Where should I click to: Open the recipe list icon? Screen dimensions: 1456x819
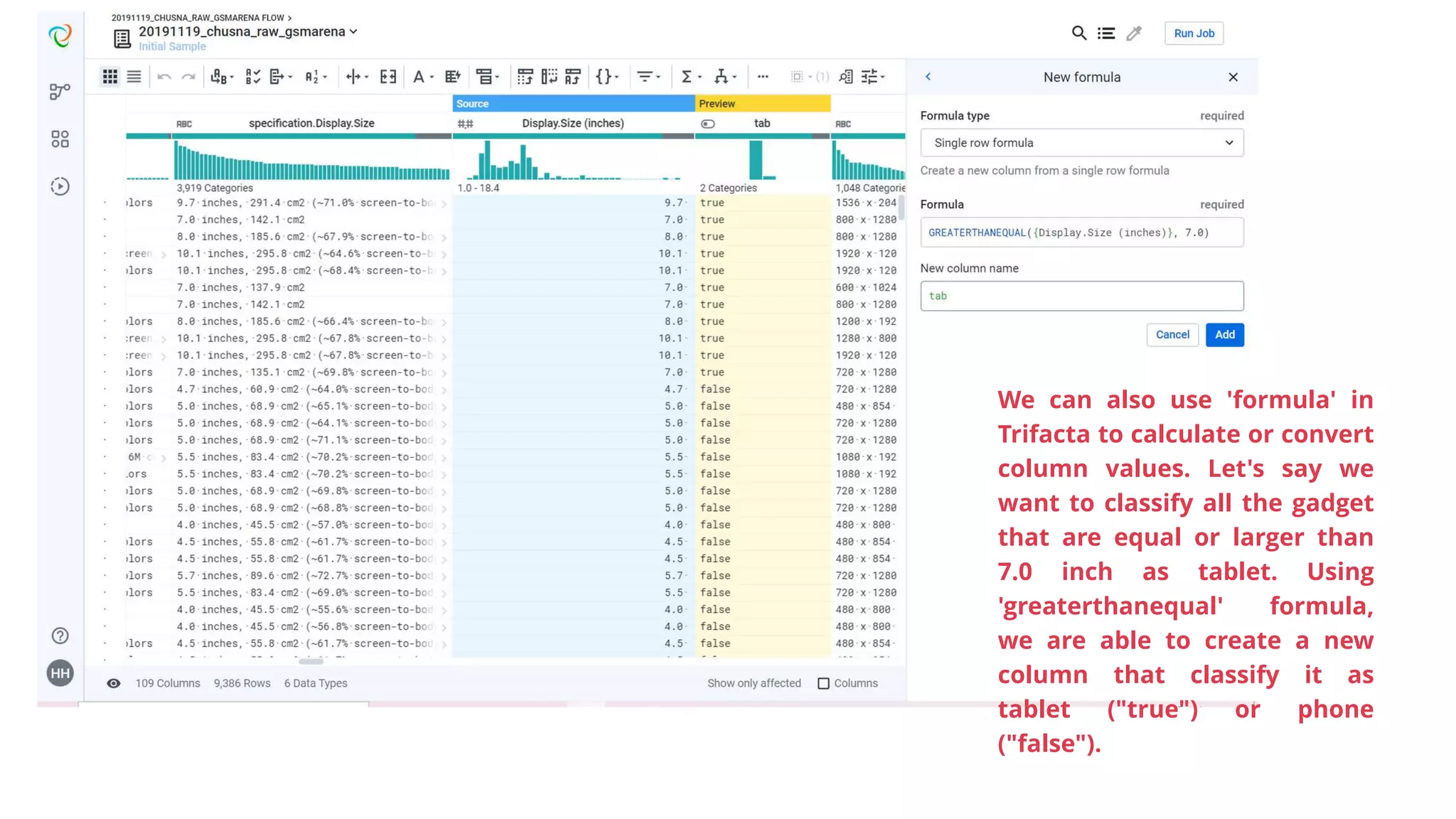click(x=1106, y=33)
